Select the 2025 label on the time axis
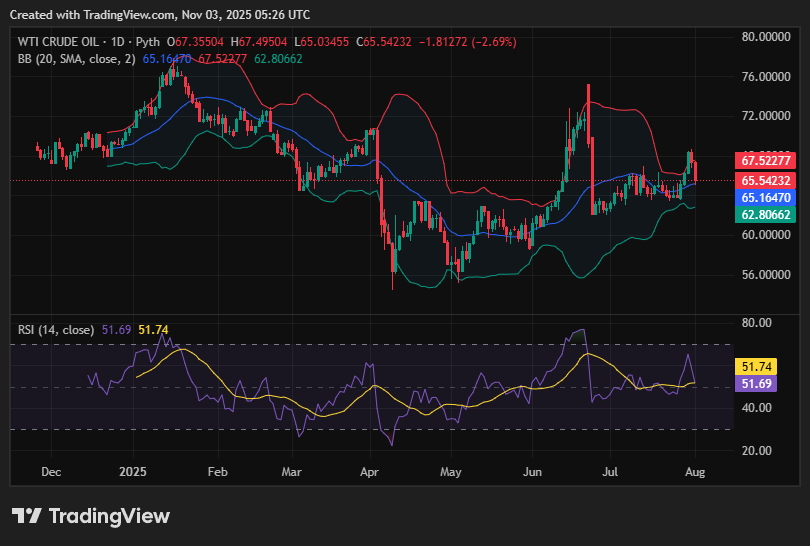Image resolution: width=810 pixels, height=546 pixels. (x=133, y=471)
